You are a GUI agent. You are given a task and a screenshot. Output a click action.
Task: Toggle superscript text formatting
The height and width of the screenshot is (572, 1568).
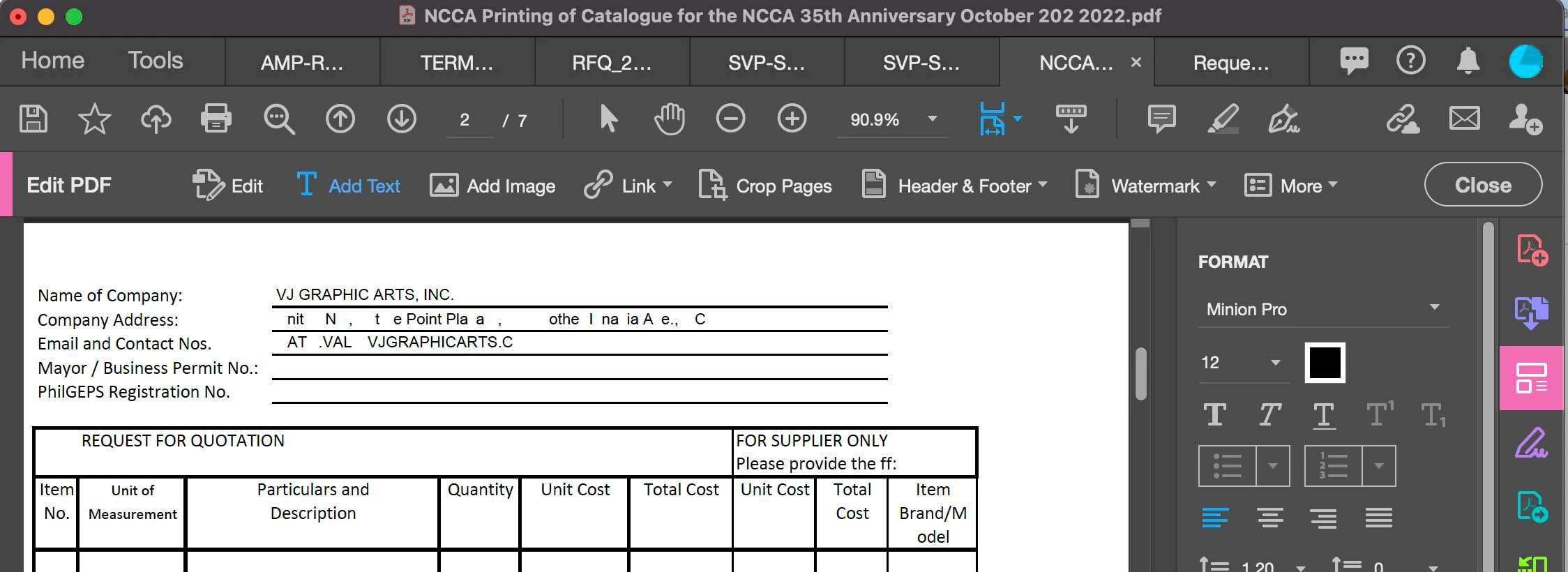[1380, 414]
